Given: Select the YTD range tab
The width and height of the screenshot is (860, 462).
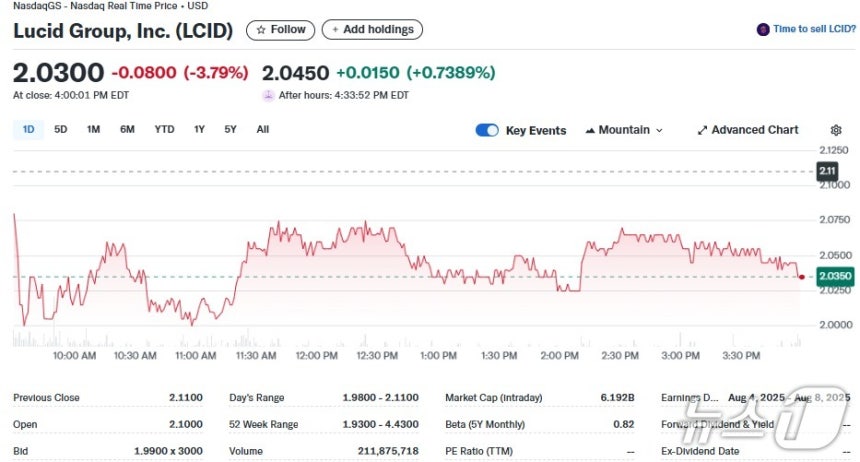Looking at the screenshot, I should (164, 129).
